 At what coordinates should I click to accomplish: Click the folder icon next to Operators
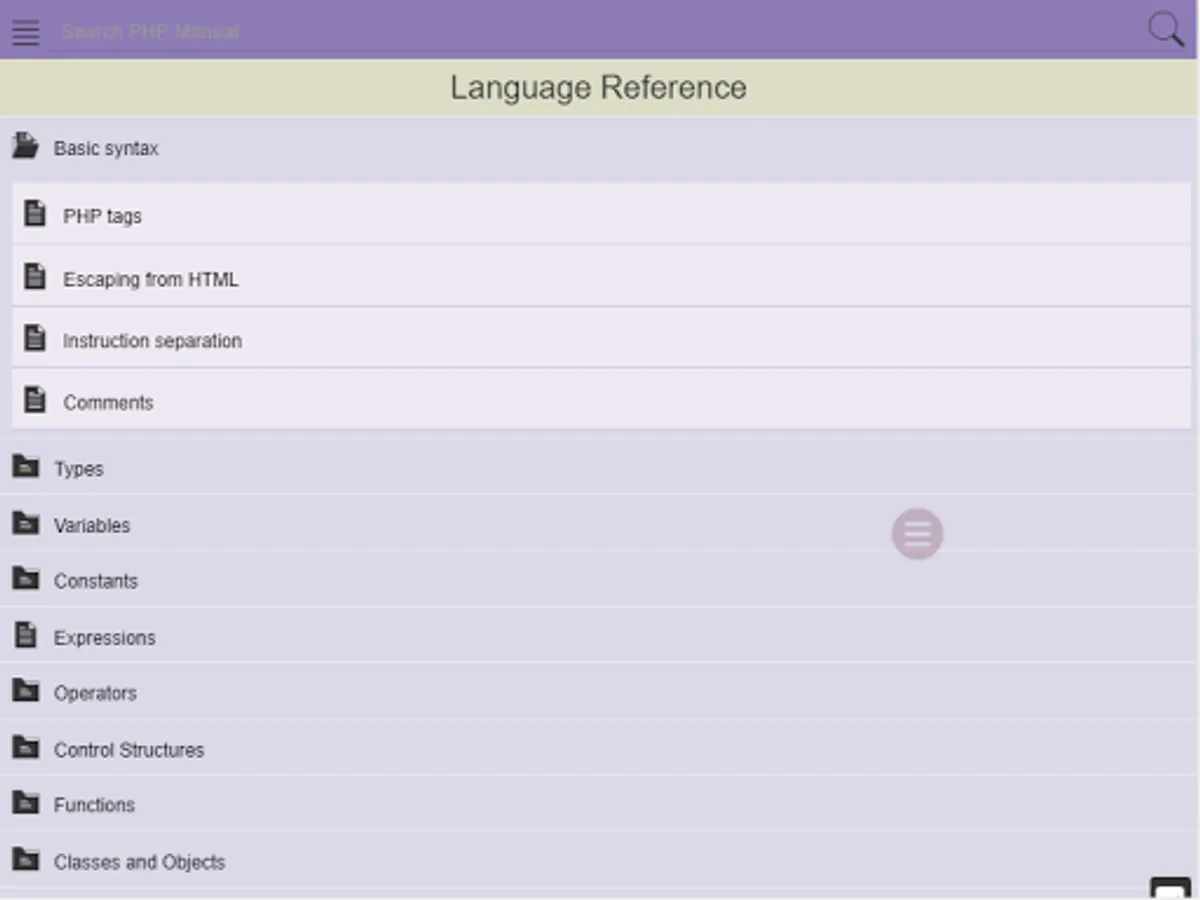(x=26, y=691)
